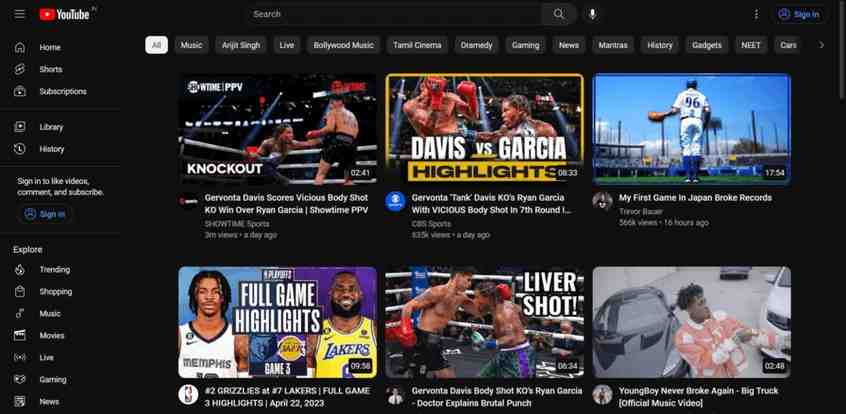846x414 pixels.
Task: Select the Gadgets filter chip
Action: coord(707,45)
